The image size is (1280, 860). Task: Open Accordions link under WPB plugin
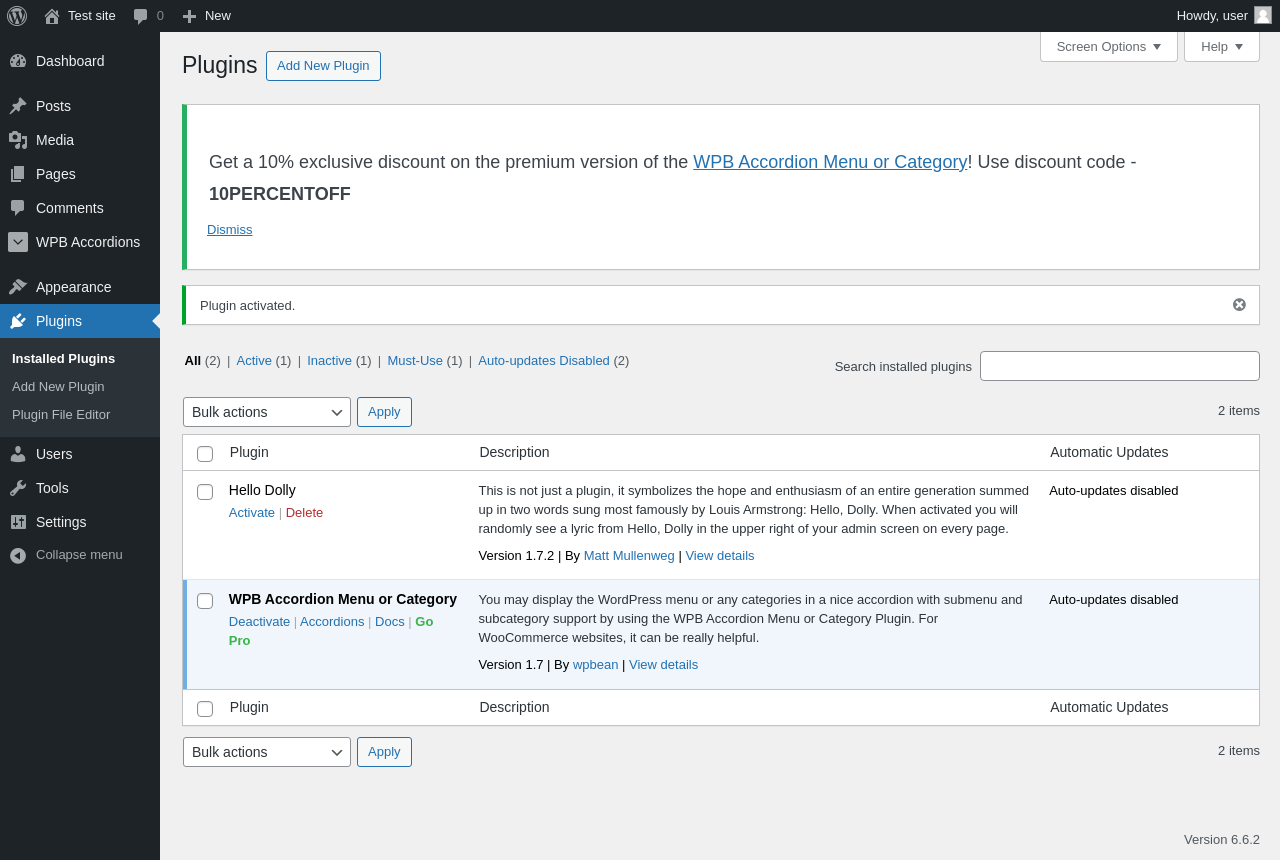pos(332,622)
